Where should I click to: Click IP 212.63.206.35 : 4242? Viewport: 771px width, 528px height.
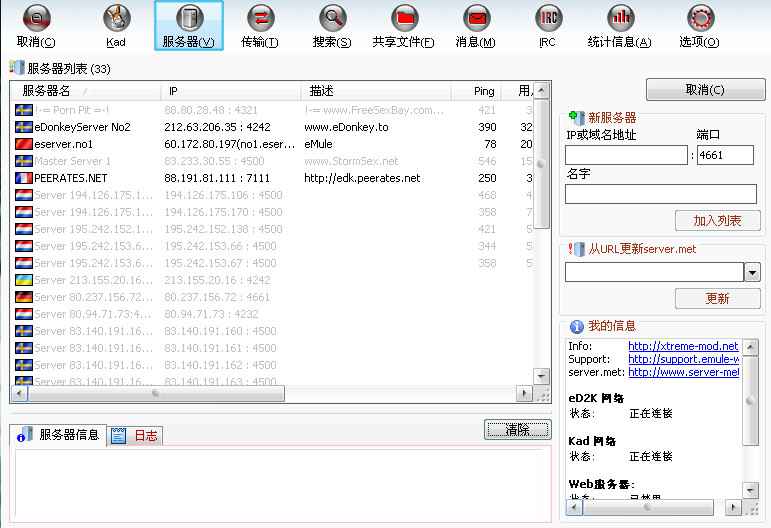(x=217, y=127)
